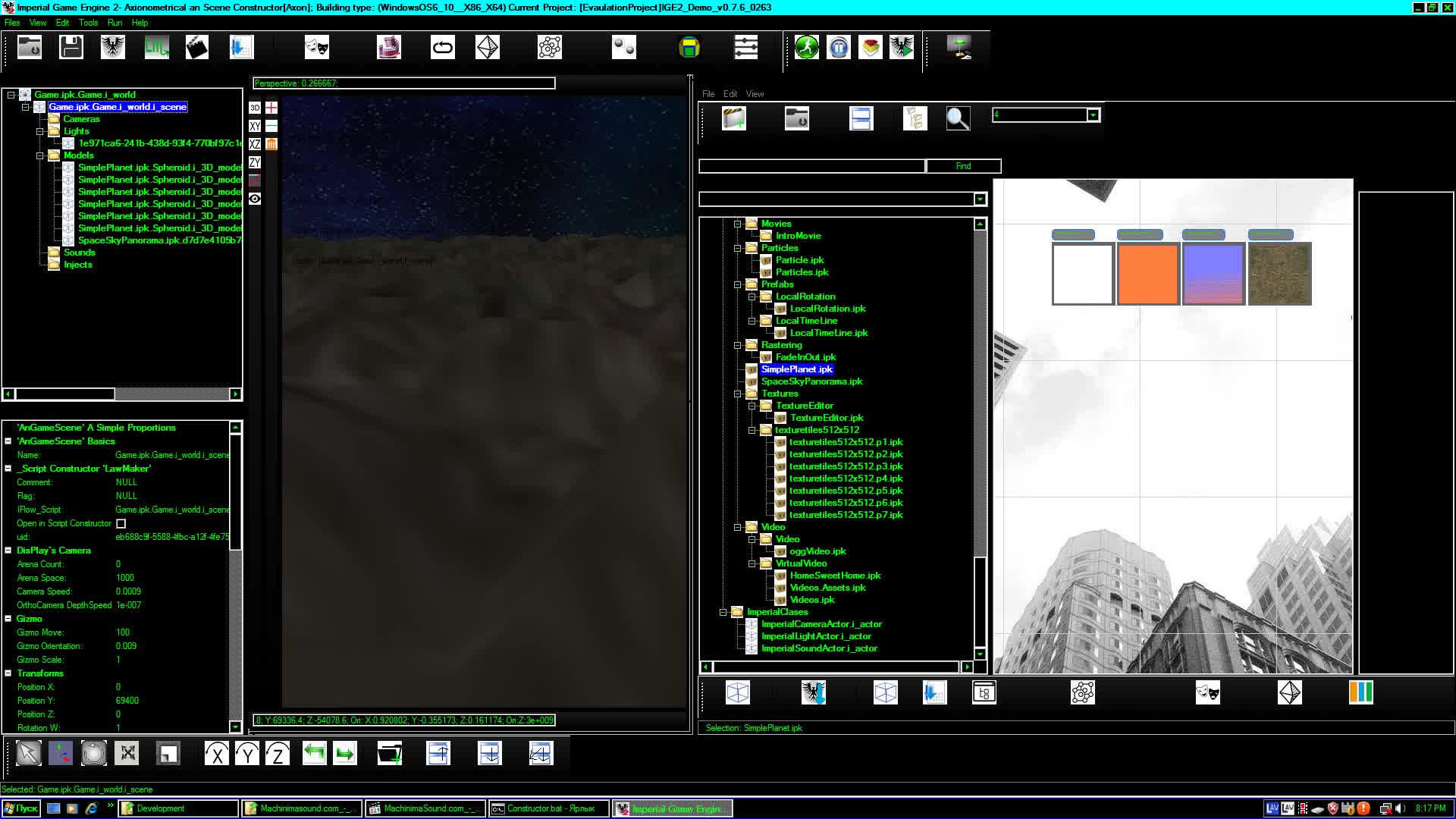Open the magnifier search tool in asset browser
This screenshot has height=819, width=1456.
pyautogui.click(x=958, y=118)
